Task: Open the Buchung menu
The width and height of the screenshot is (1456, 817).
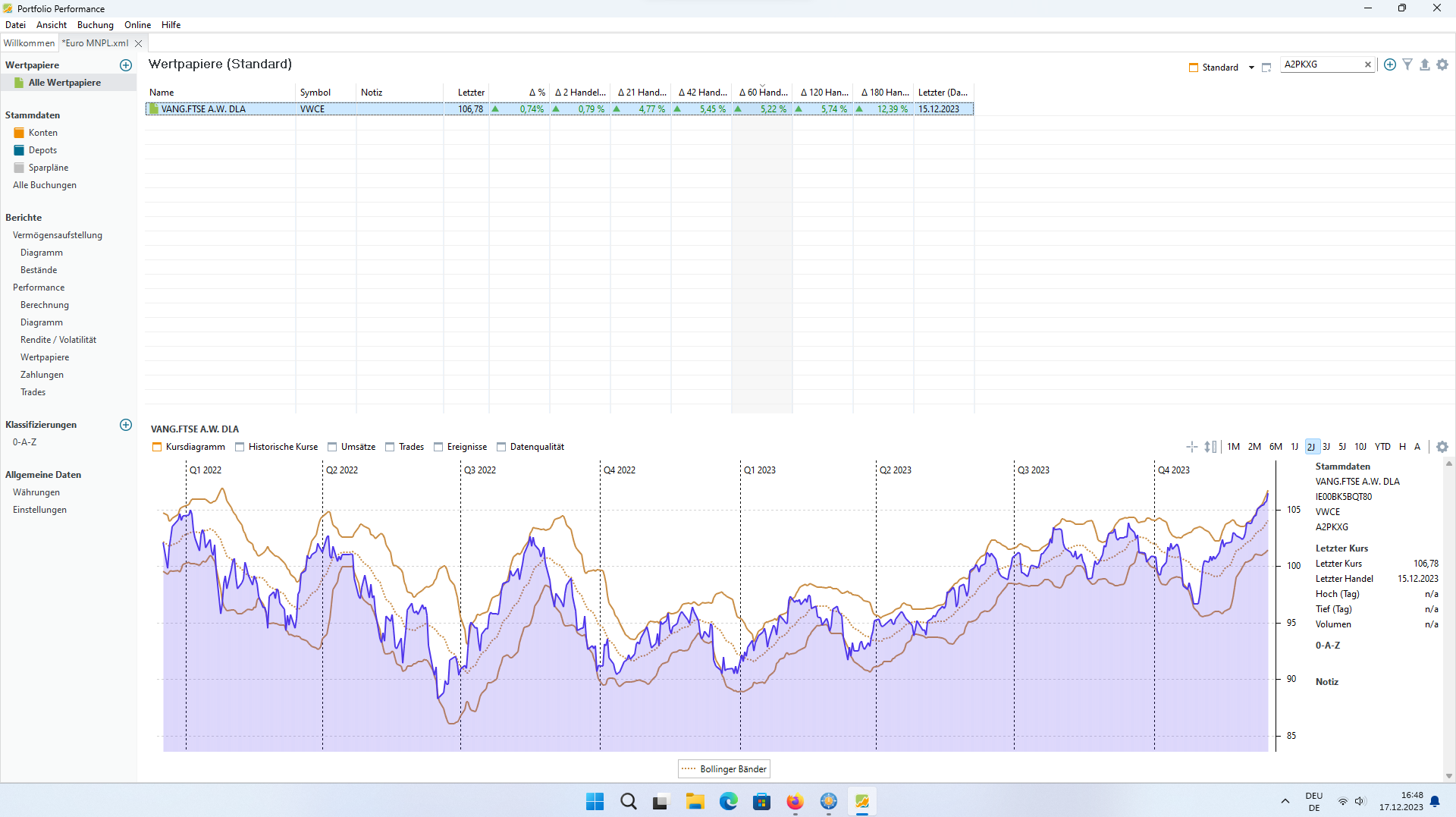Action: 95,25
